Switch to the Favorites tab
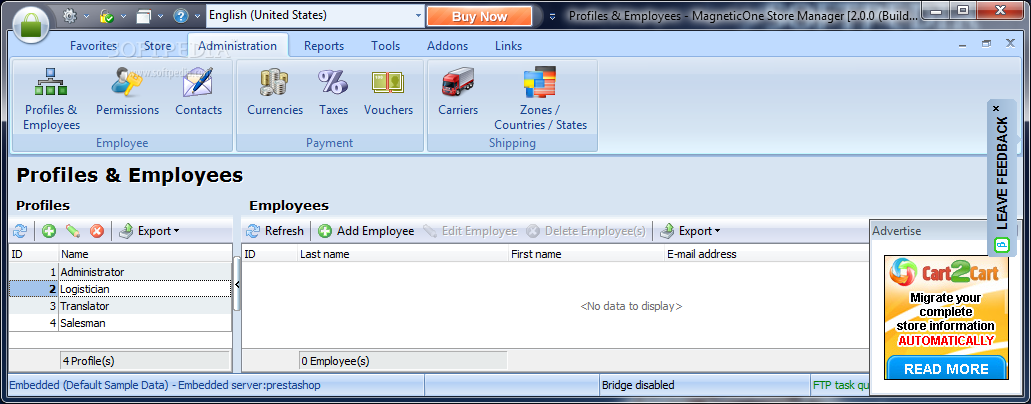The height and width of the screenshot is (404, 1031). [93, 46]
